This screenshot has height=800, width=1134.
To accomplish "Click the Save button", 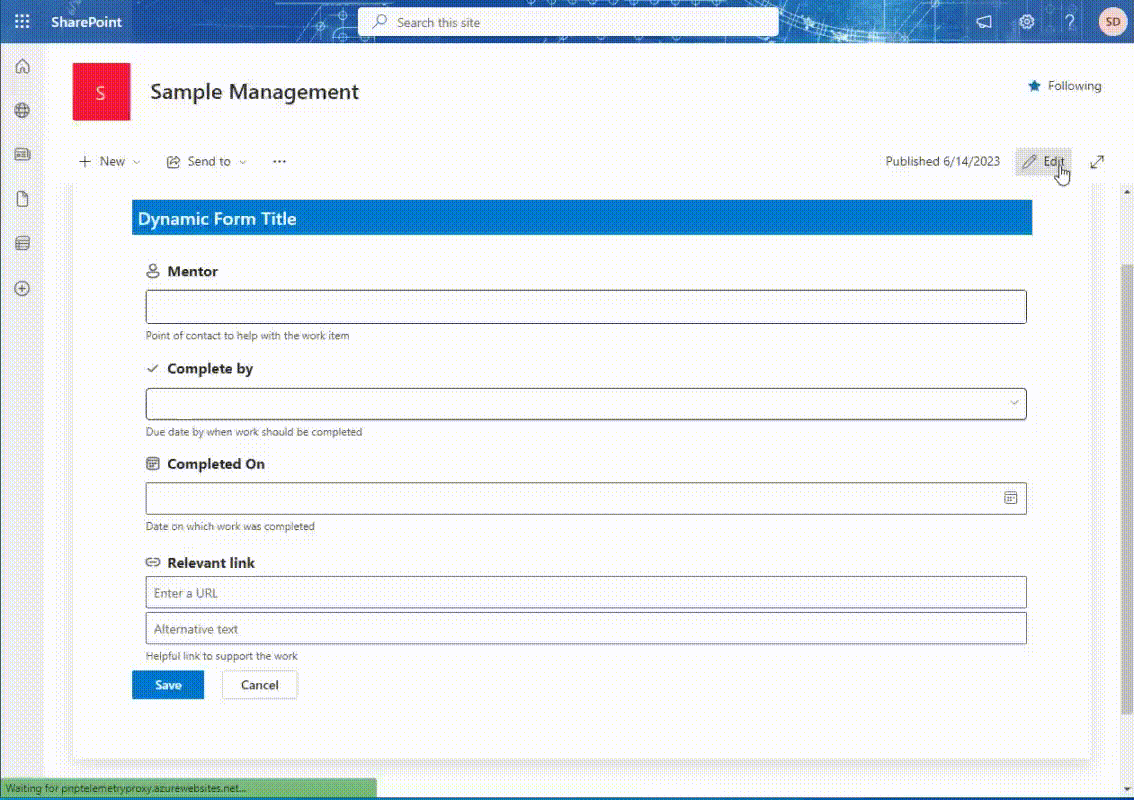I will click(168, 685).
